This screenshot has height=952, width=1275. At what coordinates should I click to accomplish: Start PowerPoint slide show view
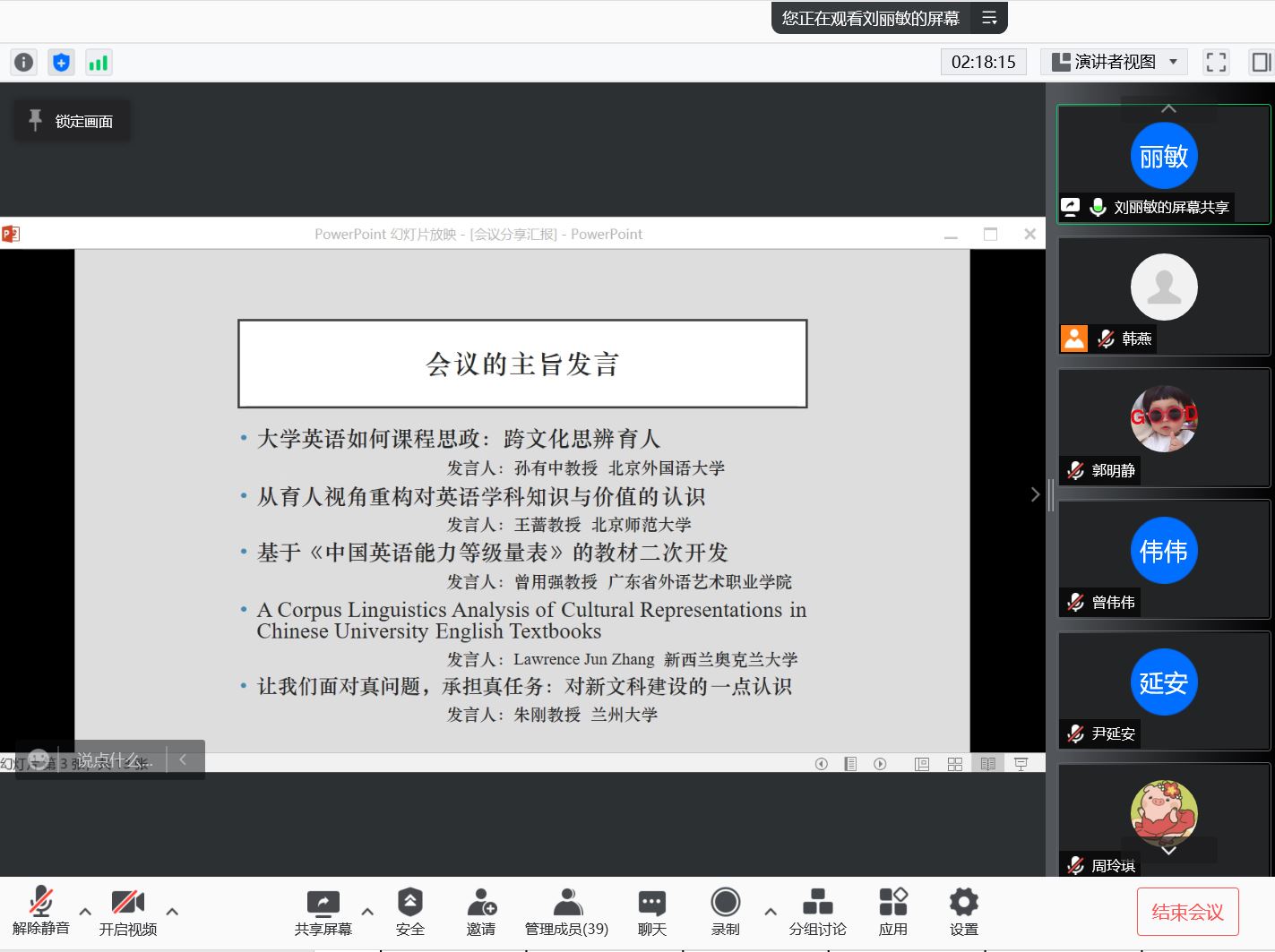tap(1021, 764)
